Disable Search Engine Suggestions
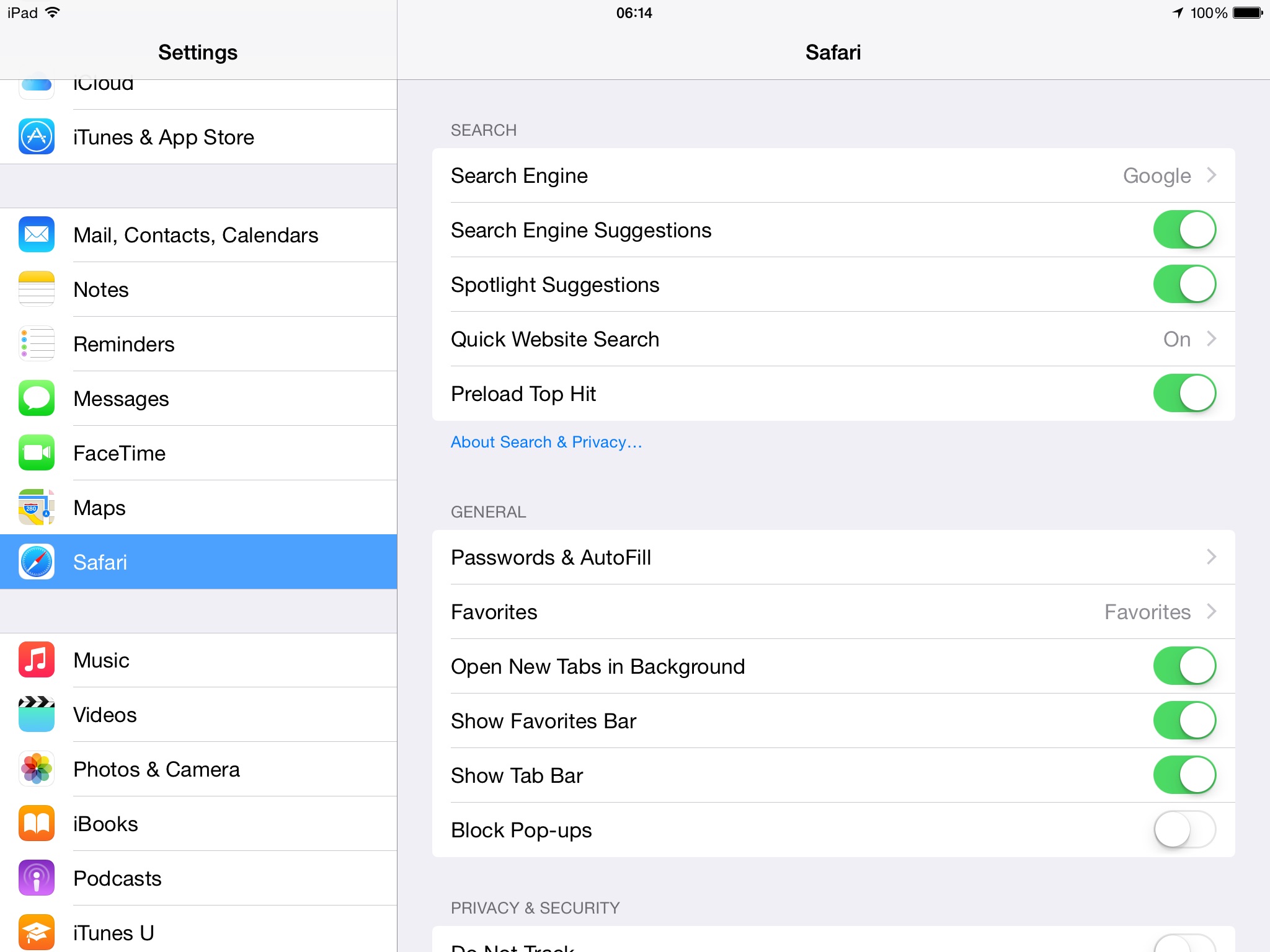 (x=1184, y=229)
